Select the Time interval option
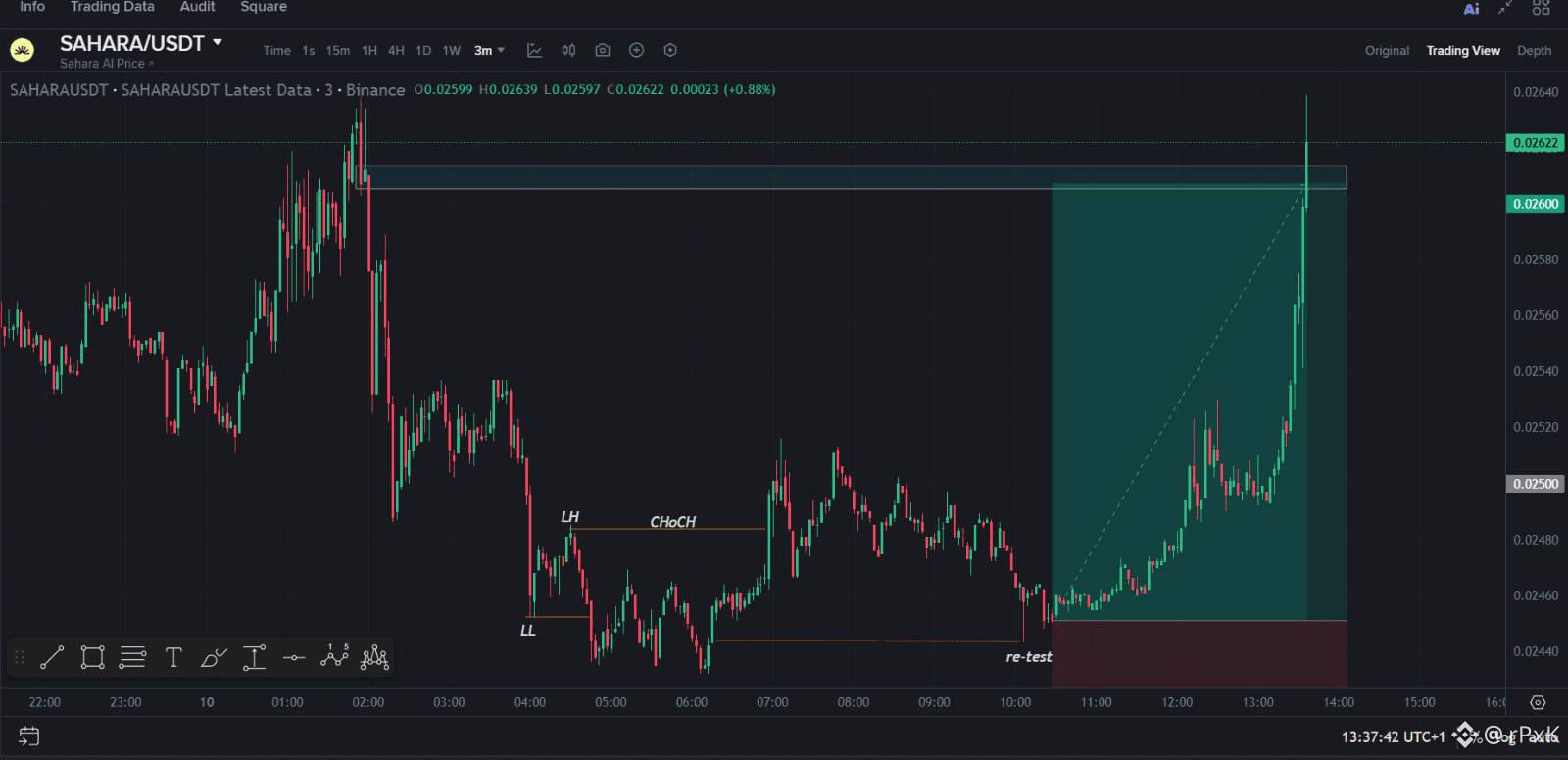 coord(276,51)
